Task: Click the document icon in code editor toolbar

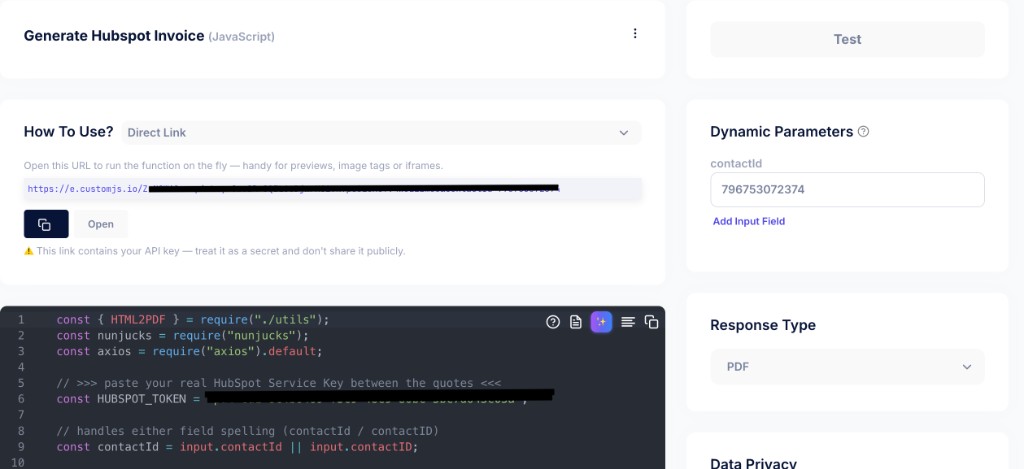Action: pyautogui.click(x=576, y=321)
